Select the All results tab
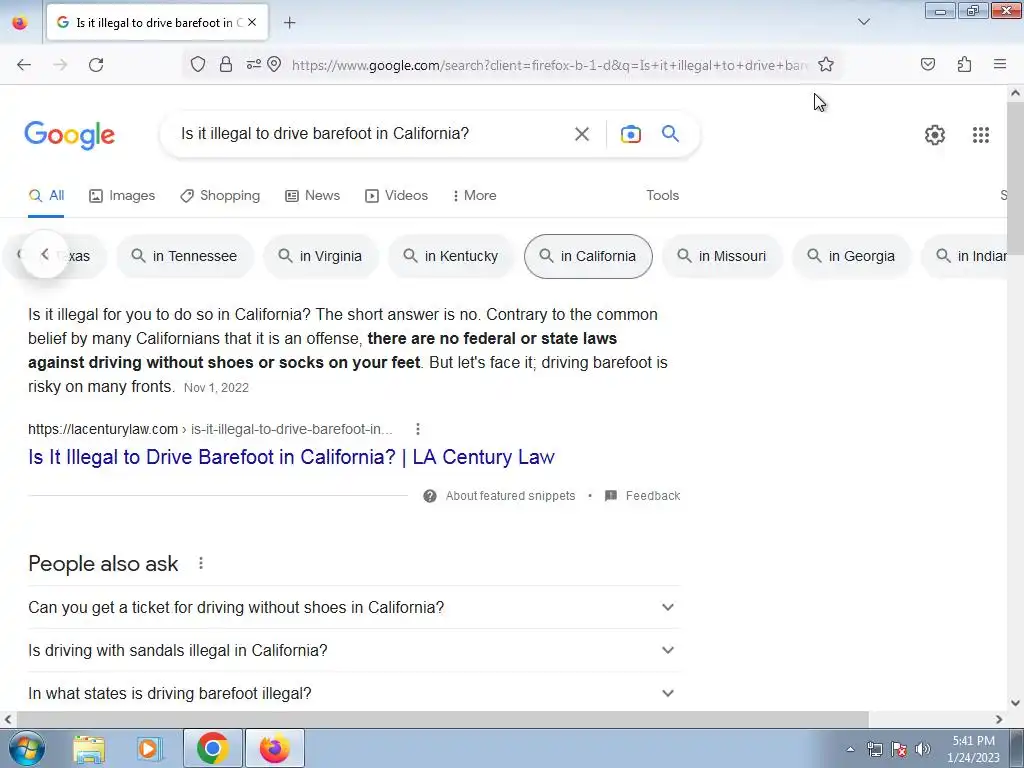The height and width of the screenshot is (768, 1024). tap(46, 195)
